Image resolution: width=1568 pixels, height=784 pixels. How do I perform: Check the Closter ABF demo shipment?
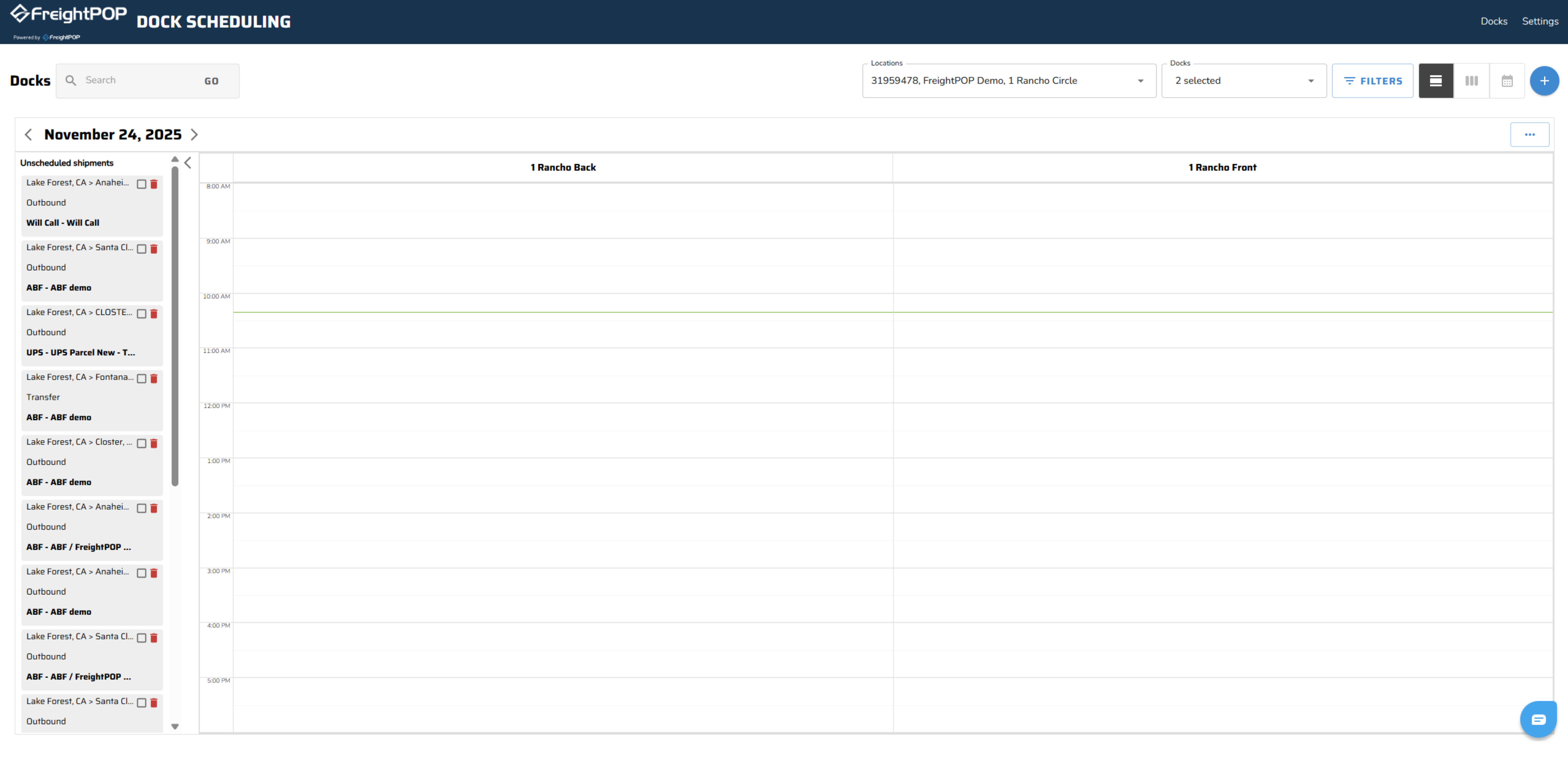pyautogui.click(x=142, y=444)
